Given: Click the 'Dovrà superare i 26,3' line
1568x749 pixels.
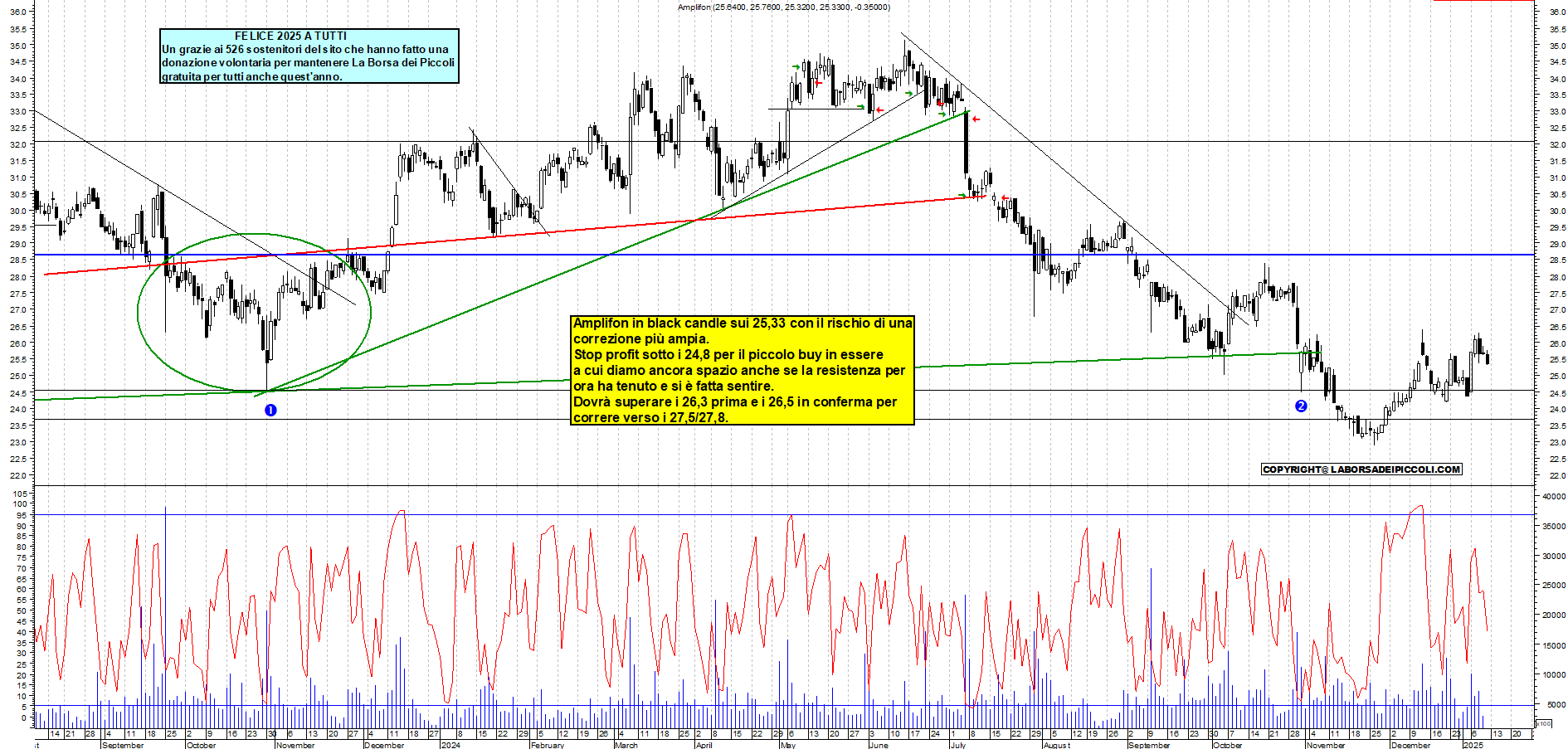Looking at the screenshot, I should [735, 401].
